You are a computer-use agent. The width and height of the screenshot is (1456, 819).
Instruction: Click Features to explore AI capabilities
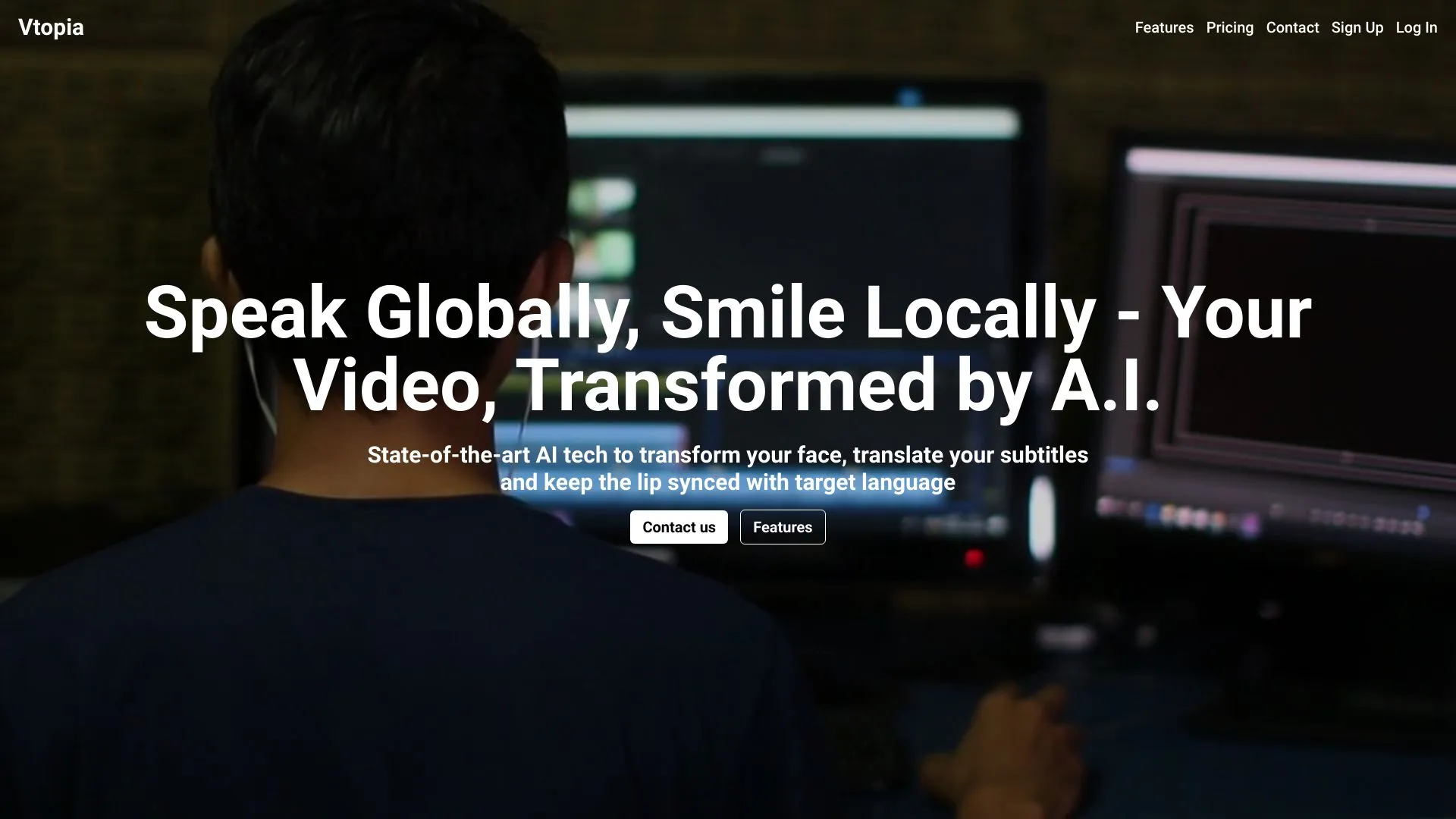pos(1163,28)
